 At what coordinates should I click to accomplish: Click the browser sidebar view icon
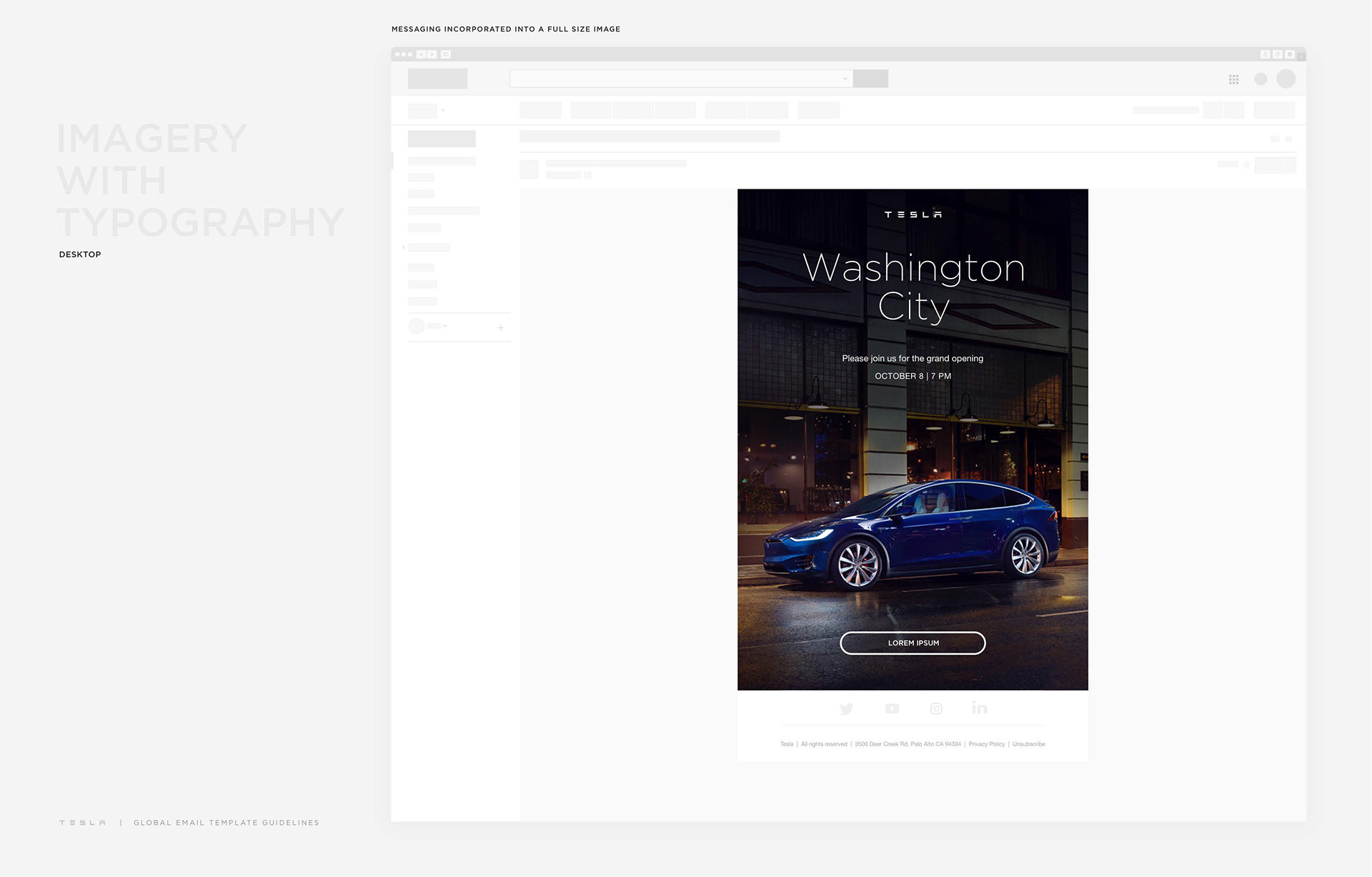point(446,54)
